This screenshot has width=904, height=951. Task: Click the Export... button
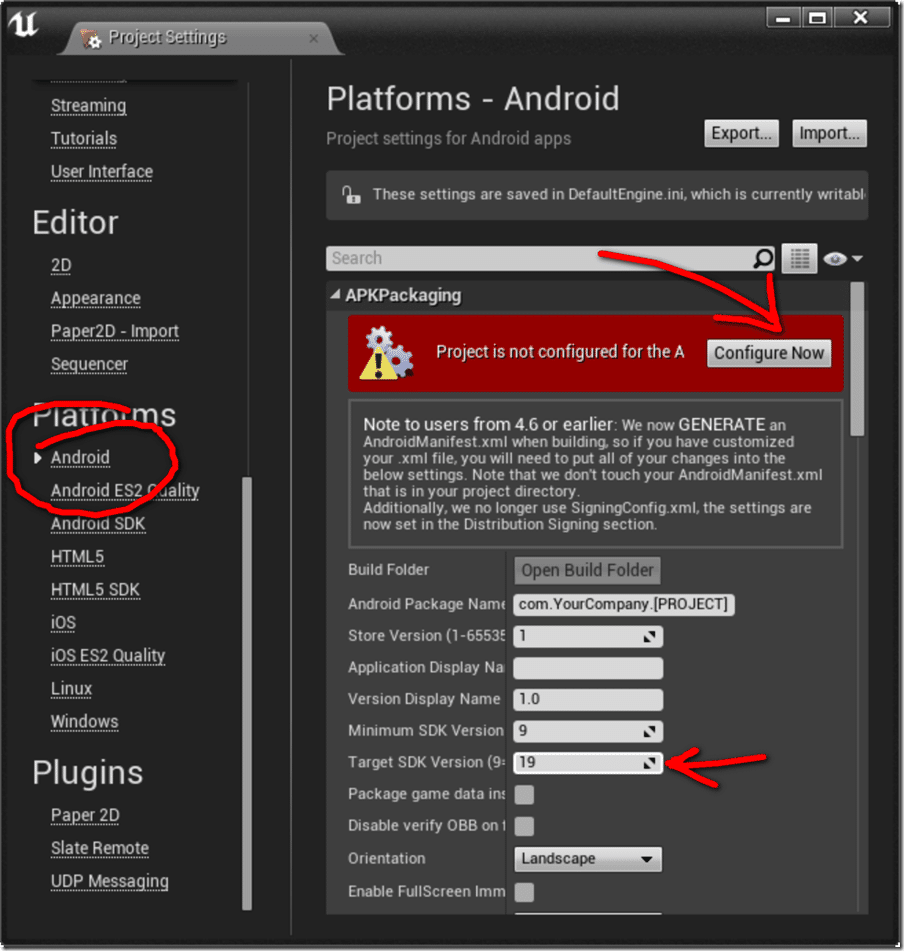point(741,133)
